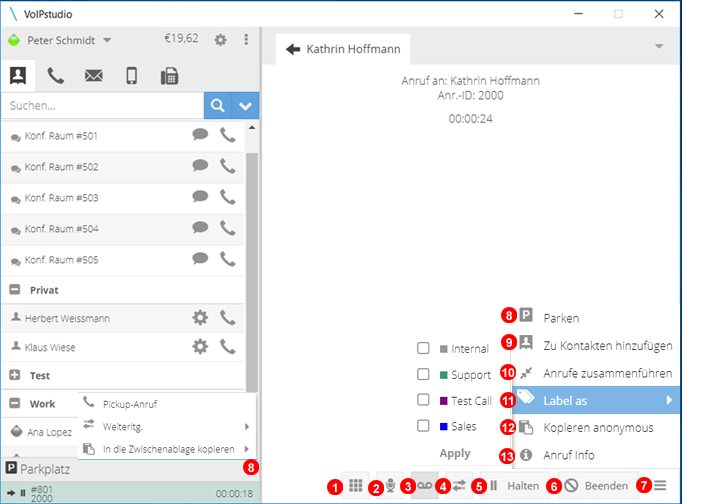Viewport: 720px width, 504px height.
Task: Click the Apply button for labels
Action: click(x=455, y=453)
